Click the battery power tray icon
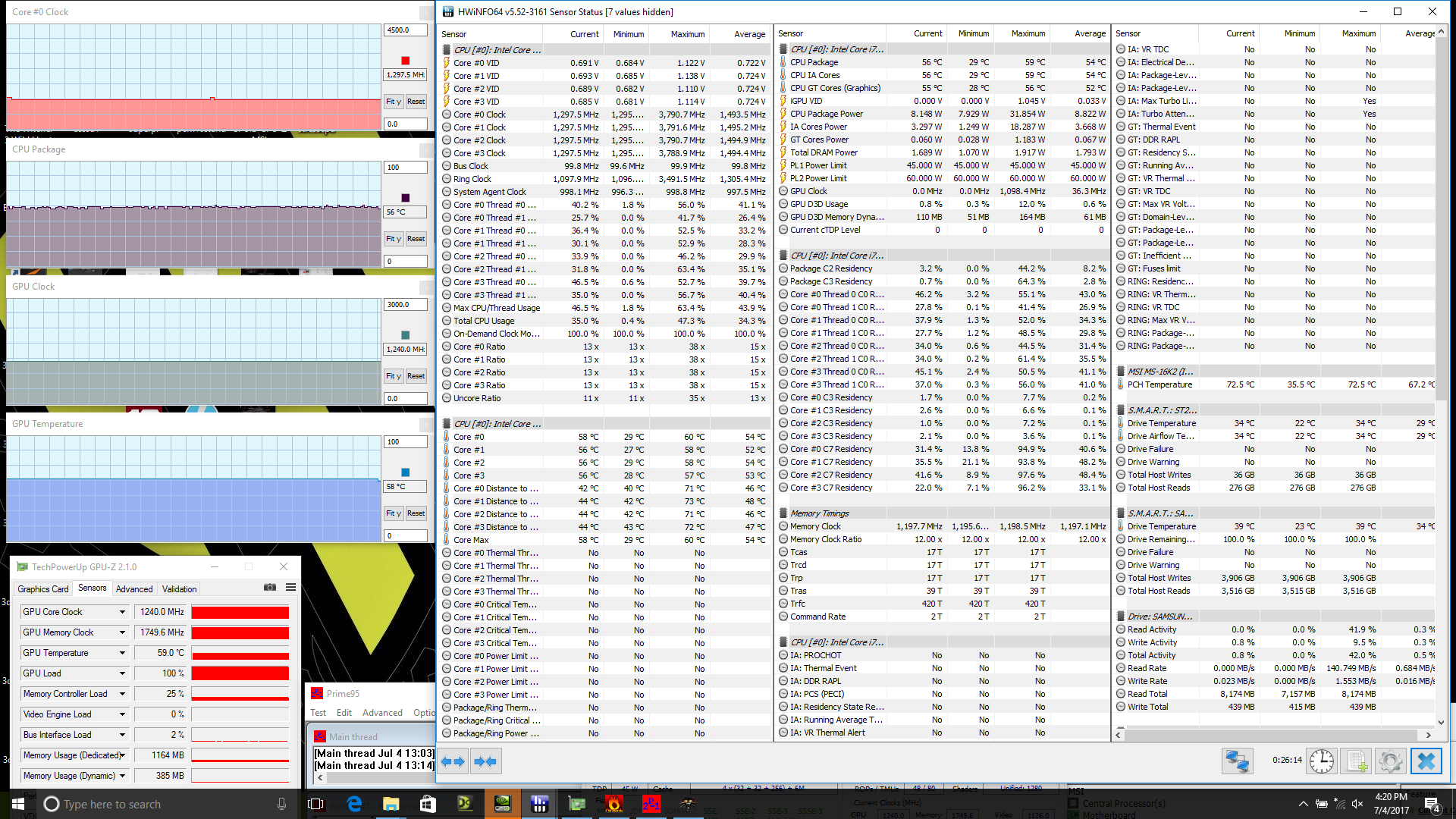This screenshot has height=819, width=1456. click(x=1321, y=804)
